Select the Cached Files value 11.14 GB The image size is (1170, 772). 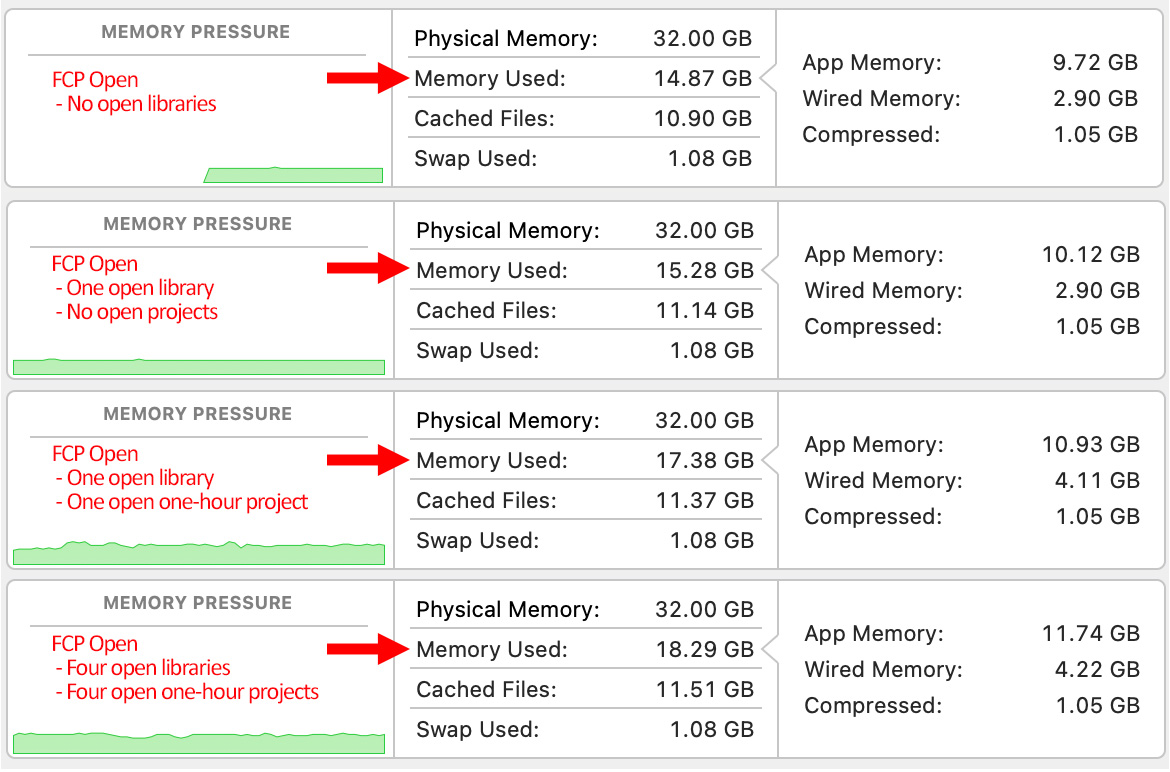click(x=705, y=311)
